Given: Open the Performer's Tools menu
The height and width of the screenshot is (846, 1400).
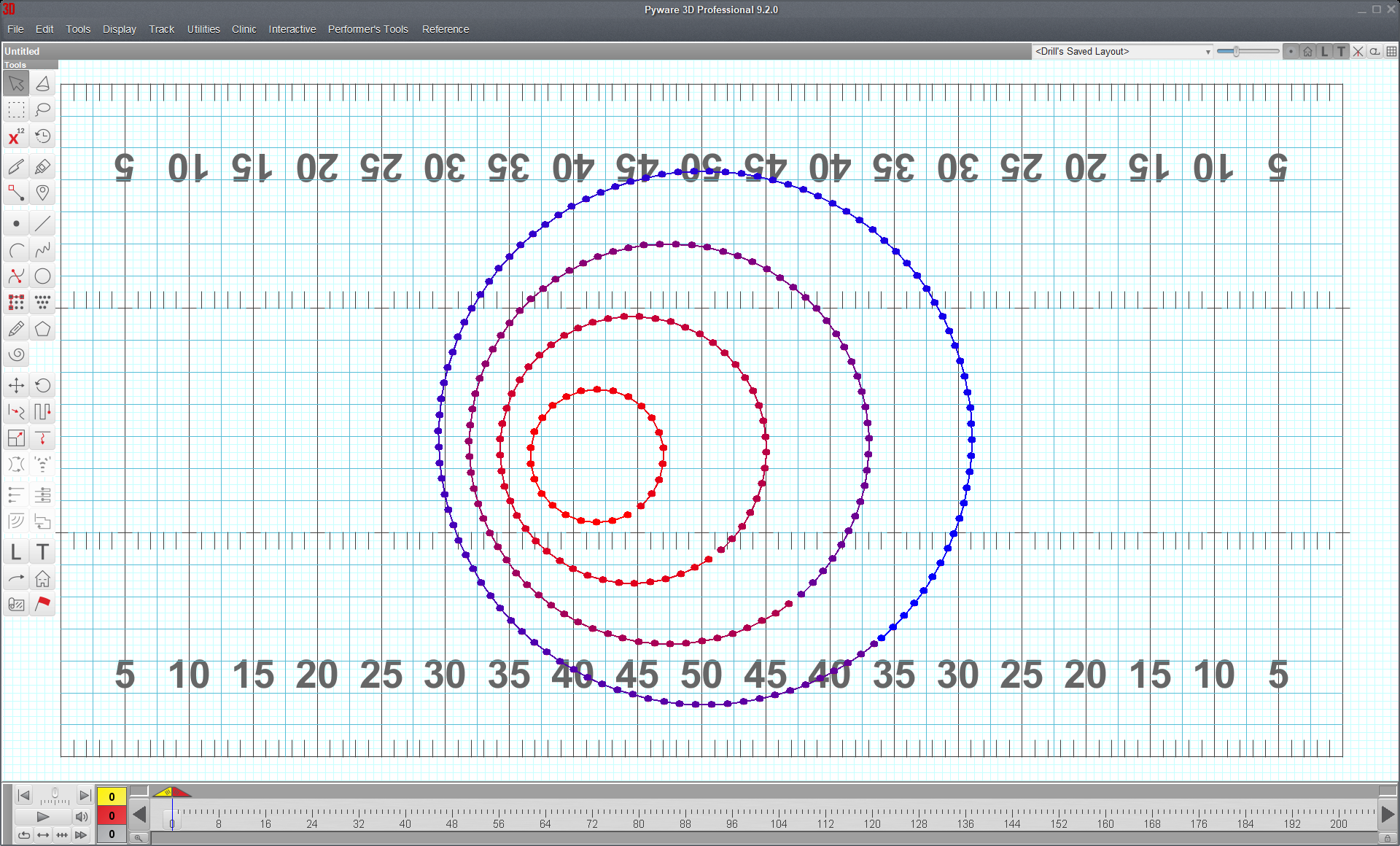Looking at the screenshot, I should [x=367, y=29].
